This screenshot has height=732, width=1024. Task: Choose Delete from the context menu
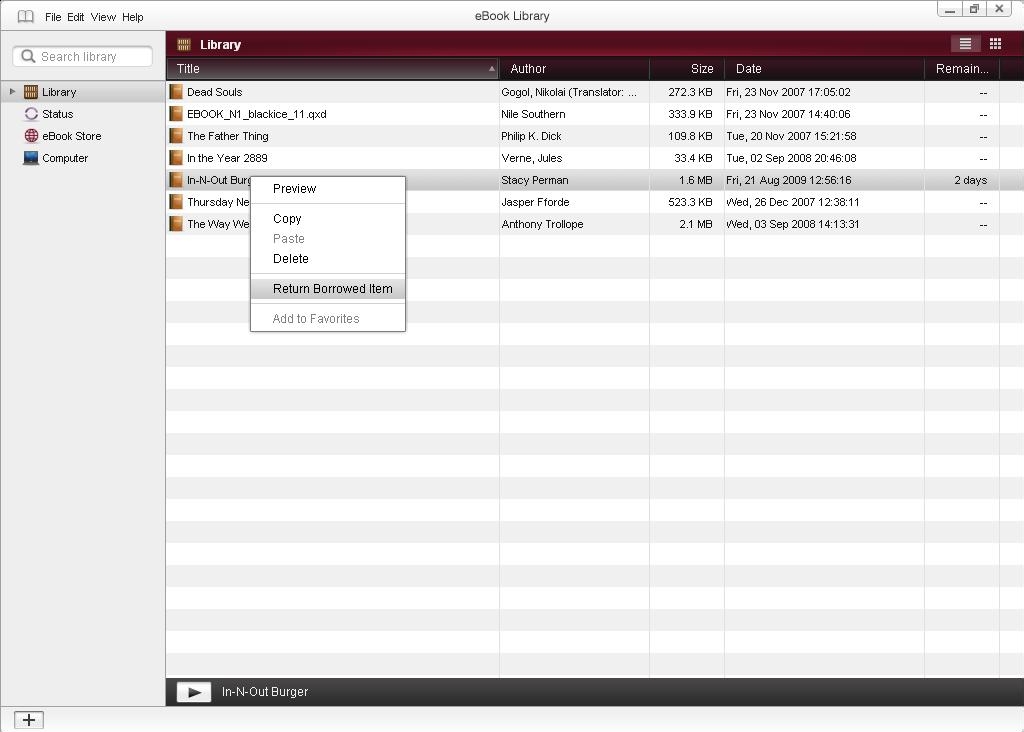[328, 259]
